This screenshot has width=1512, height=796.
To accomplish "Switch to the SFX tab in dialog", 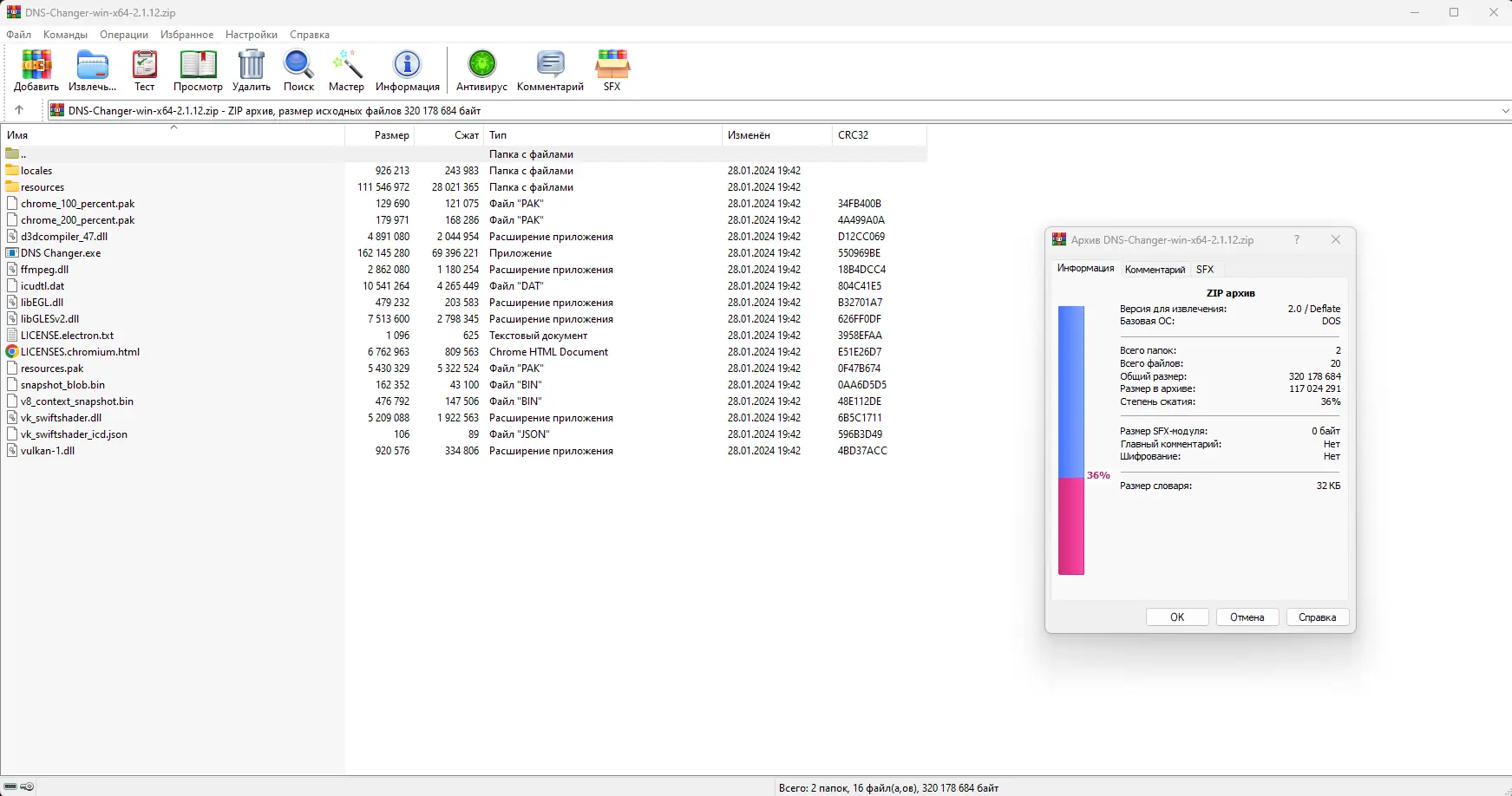I will [x=1205, y=270].
